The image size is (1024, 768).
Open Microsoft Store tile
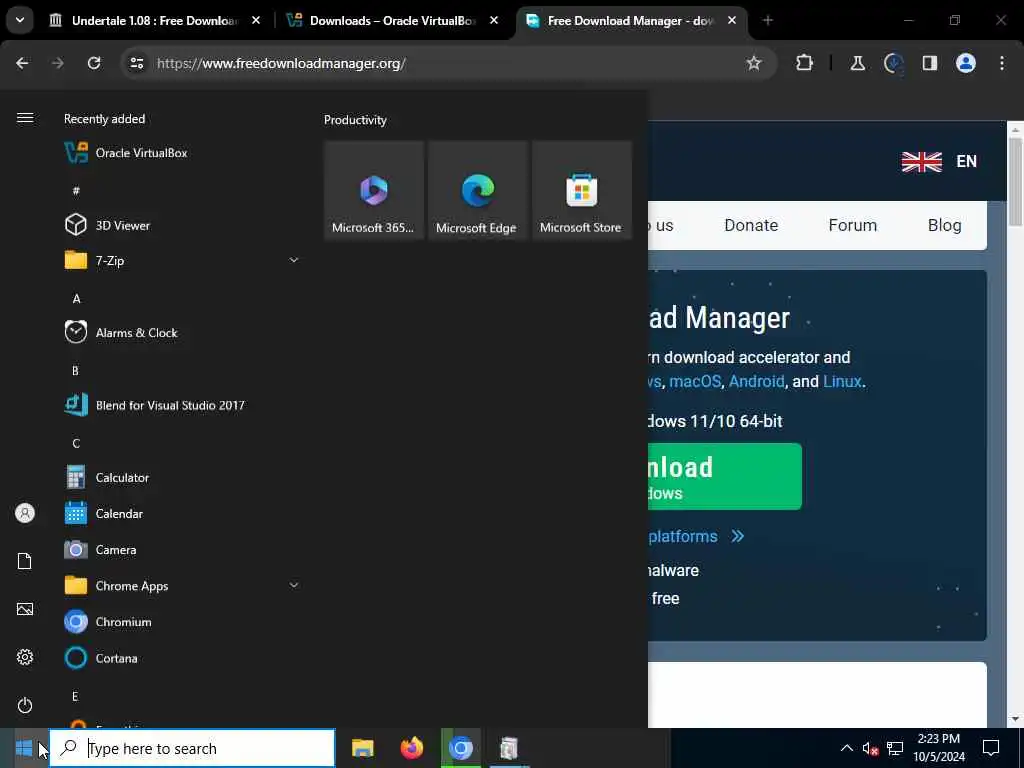(581, 190)
